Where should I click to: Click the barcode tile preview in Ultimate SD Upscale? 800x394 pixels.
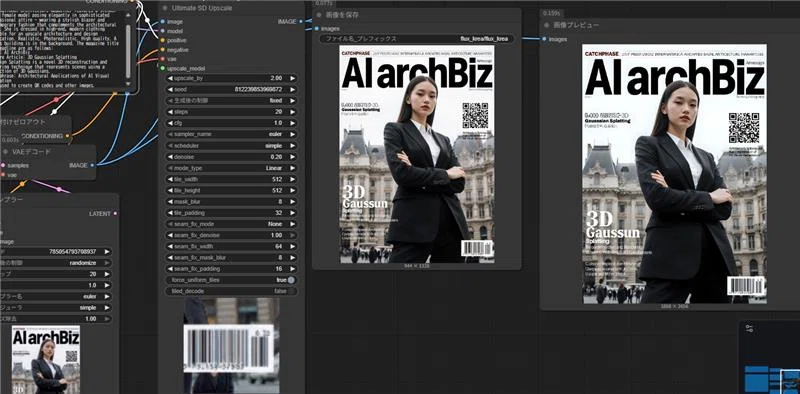point(232,346)
